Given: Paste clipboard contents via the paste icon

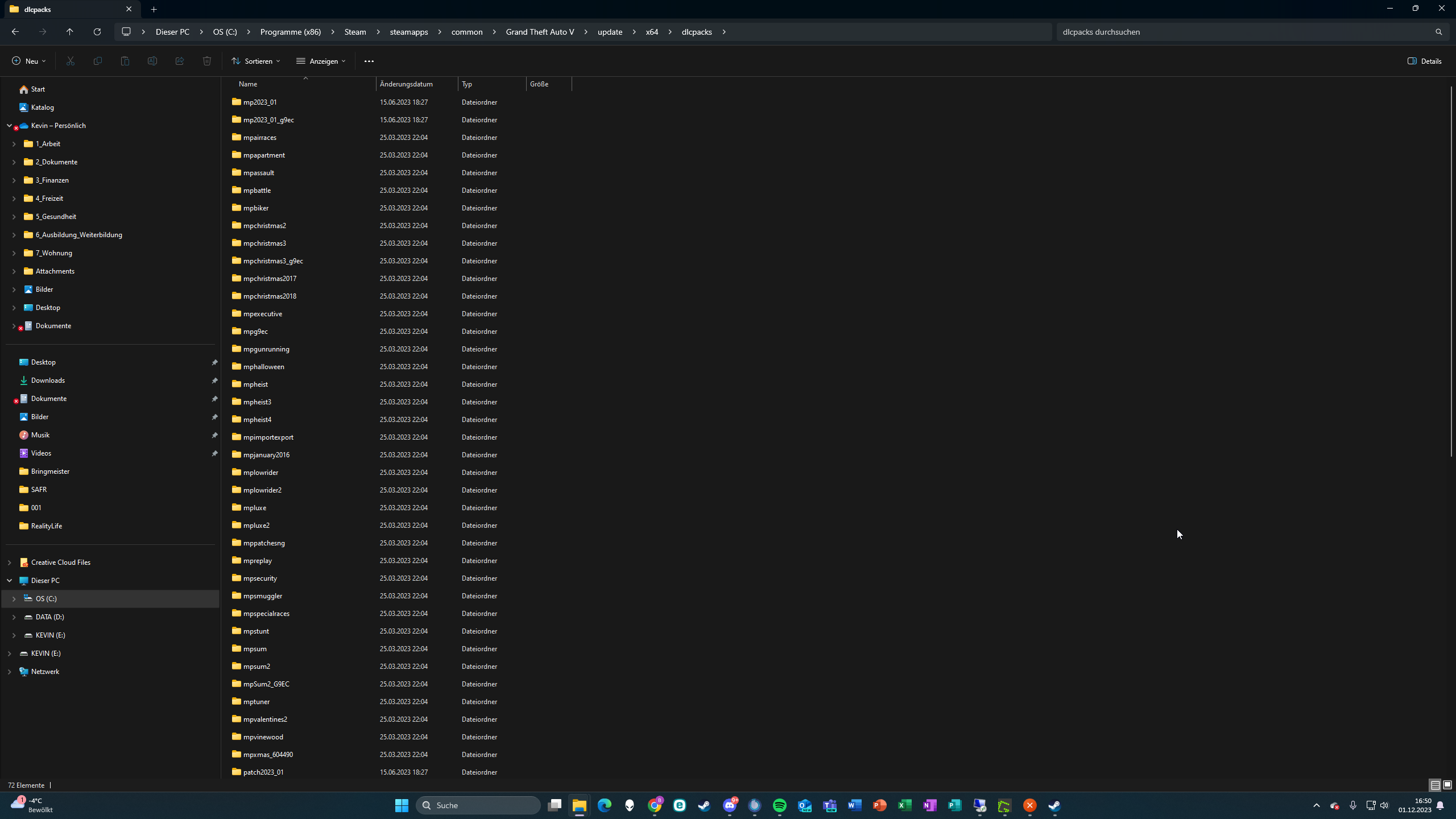Looking at the screenshot, I should coord(125,61).
